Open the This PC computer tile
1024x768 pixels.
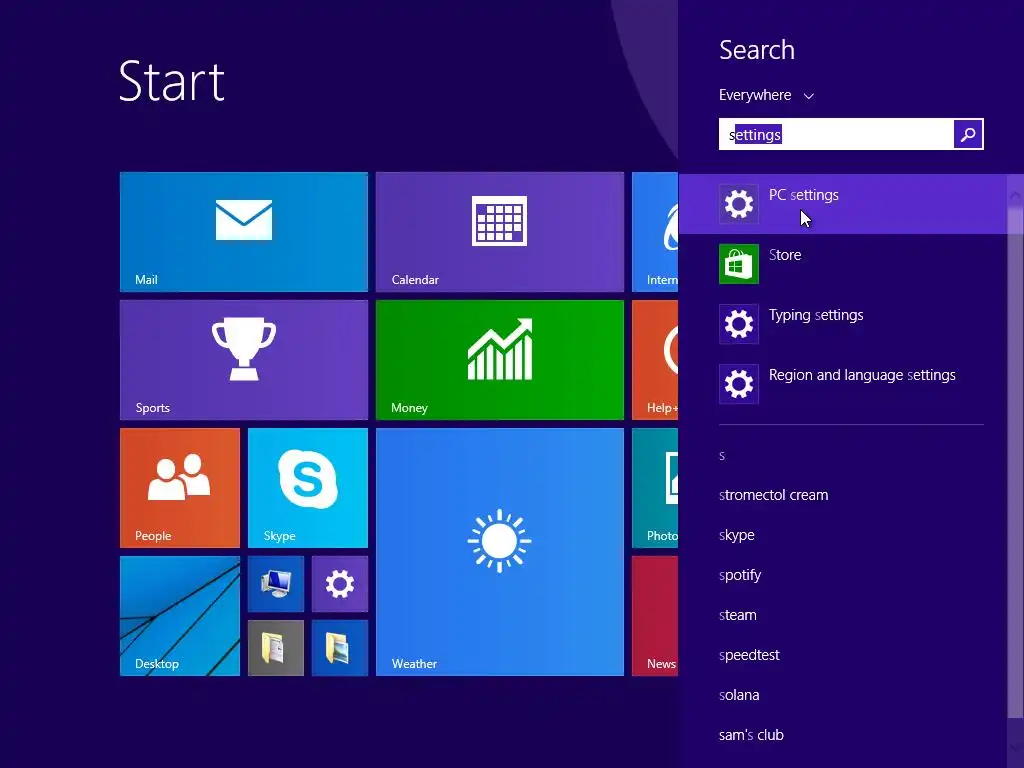point(276,584)
